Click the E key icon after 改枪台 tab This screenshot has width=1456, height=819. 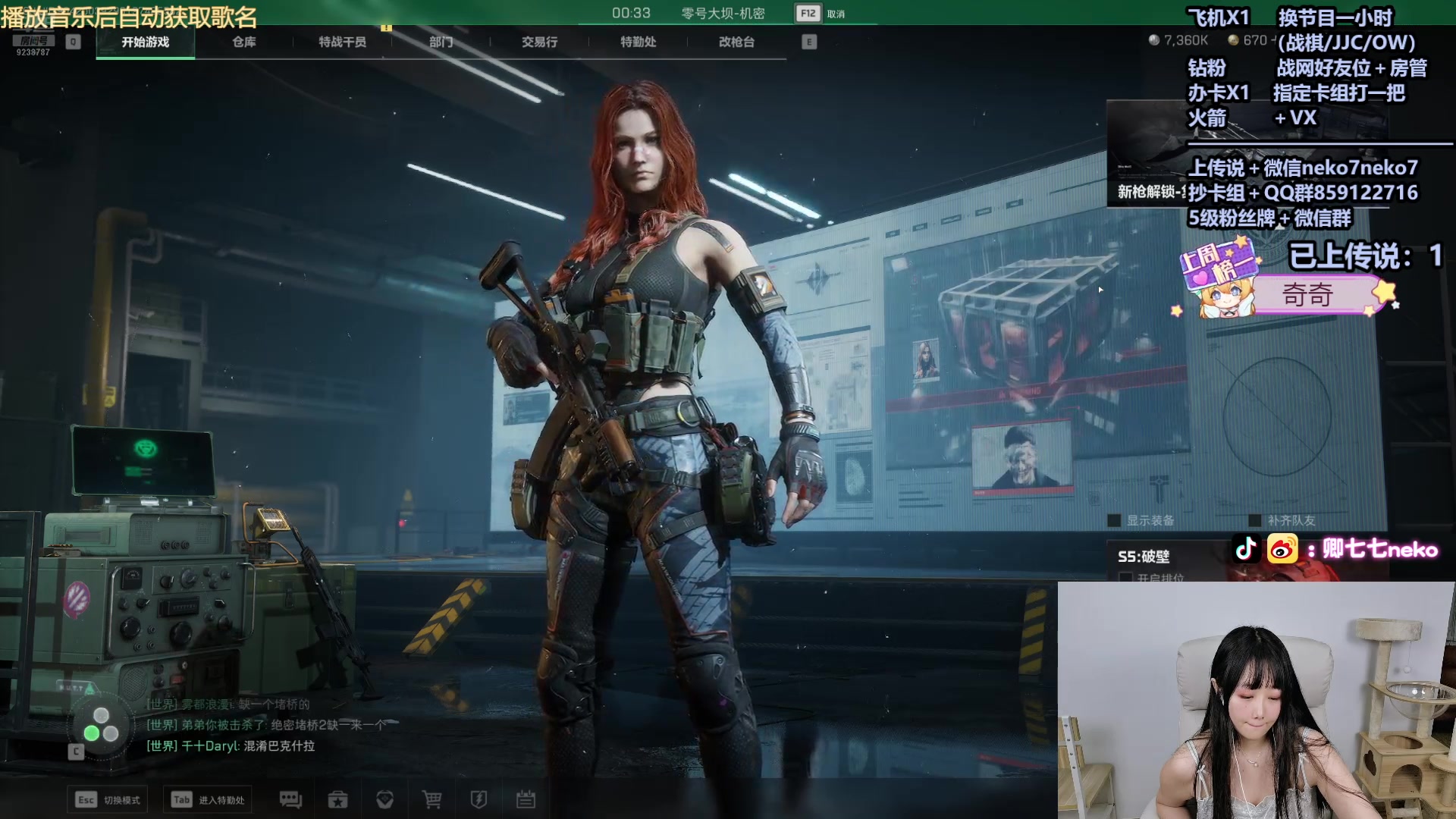tap(809, 42)
